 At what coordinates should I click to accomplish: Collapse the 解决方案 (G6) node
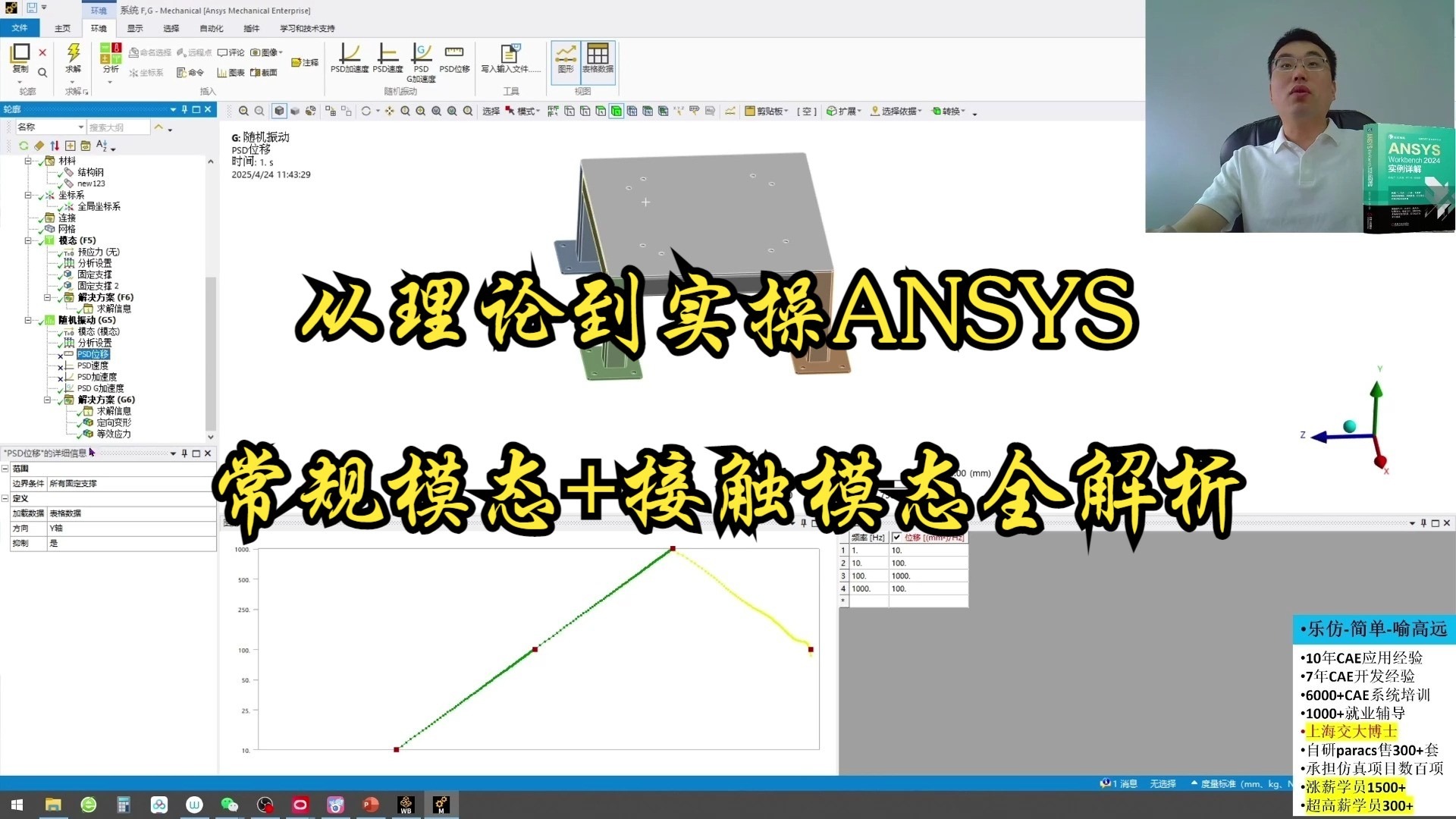coord(47,400)
